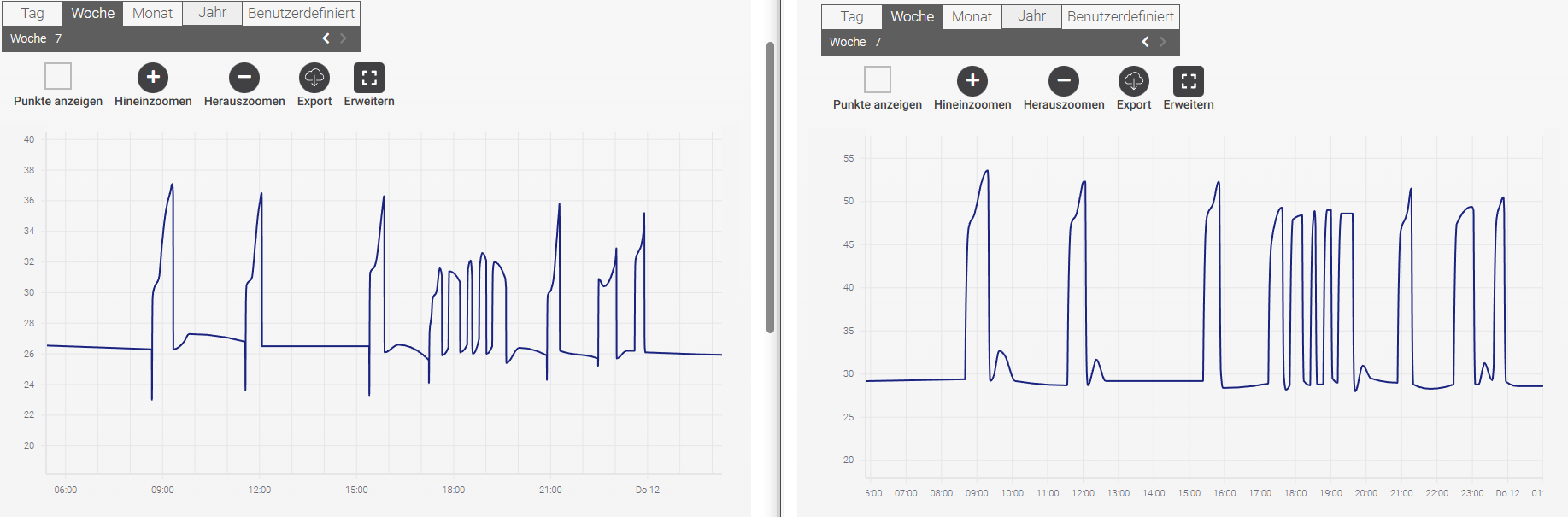Screen dimensions: 1568x517
Task: Zoom out using right panel minus icon
Action: pyautogui.click(x=1064, y=81)
